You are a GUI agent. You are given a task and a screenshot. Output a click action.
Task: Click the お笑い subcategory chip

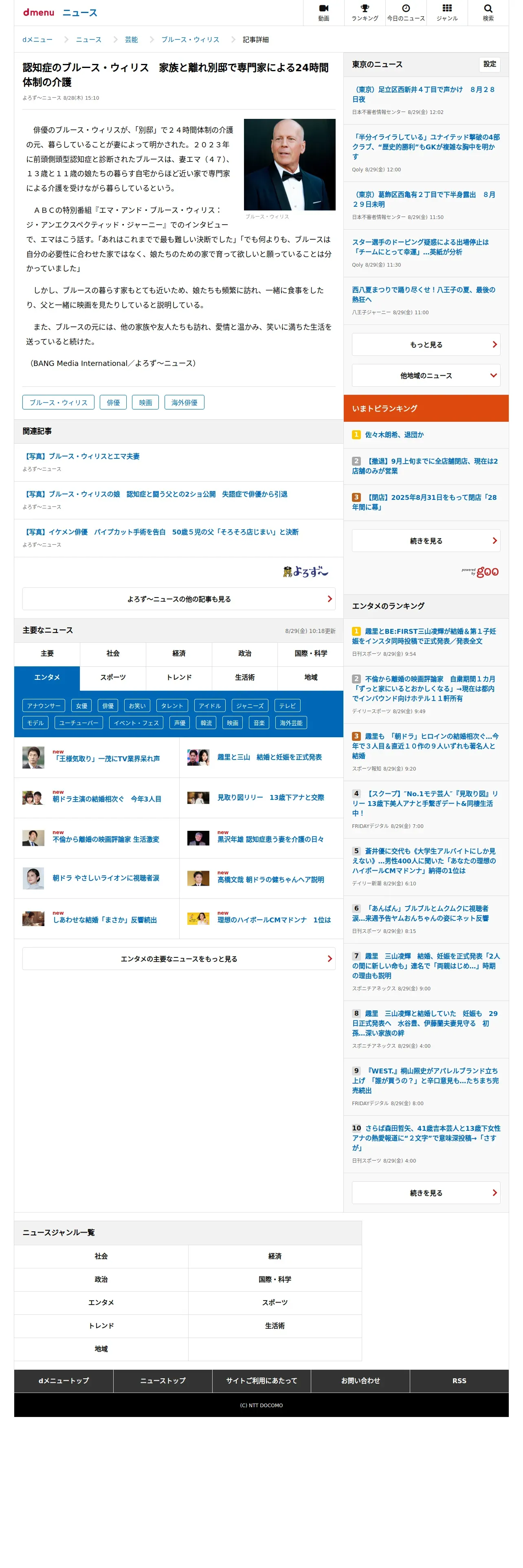click(x=137, y=705)
